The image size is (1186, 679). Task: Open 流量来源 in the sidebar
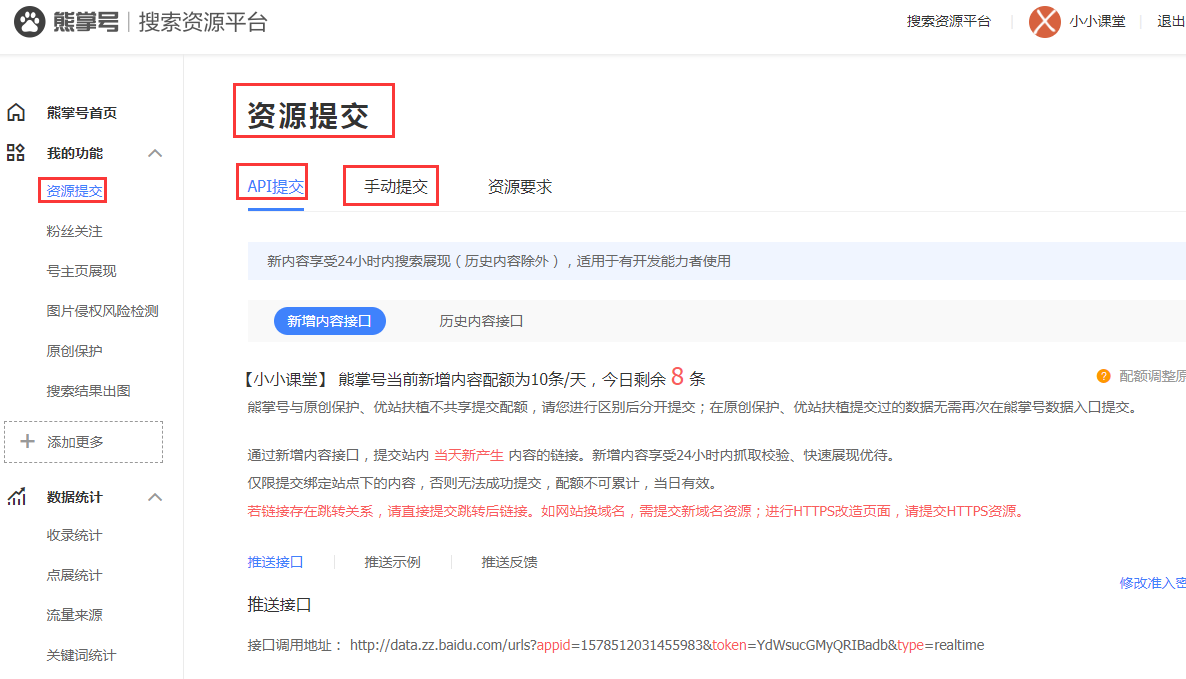tap(74, 615)
